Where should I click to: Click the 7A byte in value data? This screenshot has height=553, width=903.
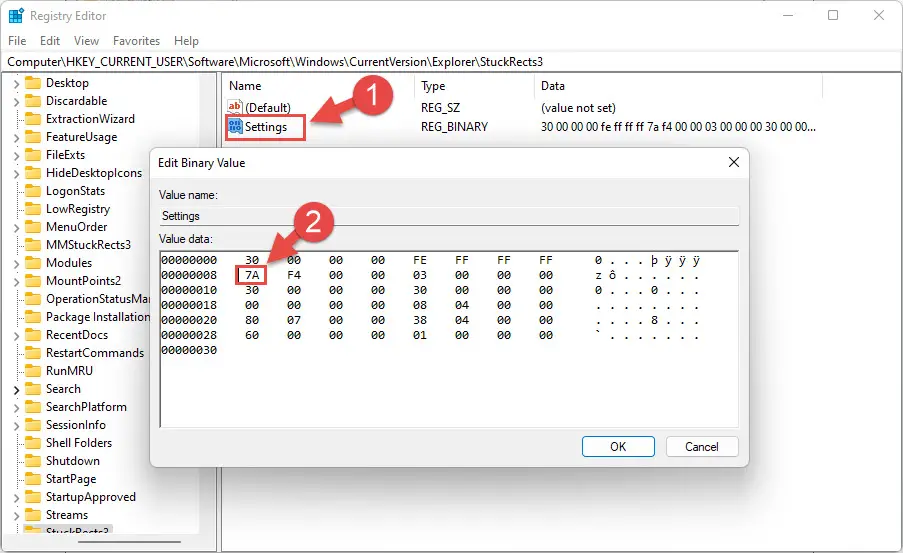point(252,275)
